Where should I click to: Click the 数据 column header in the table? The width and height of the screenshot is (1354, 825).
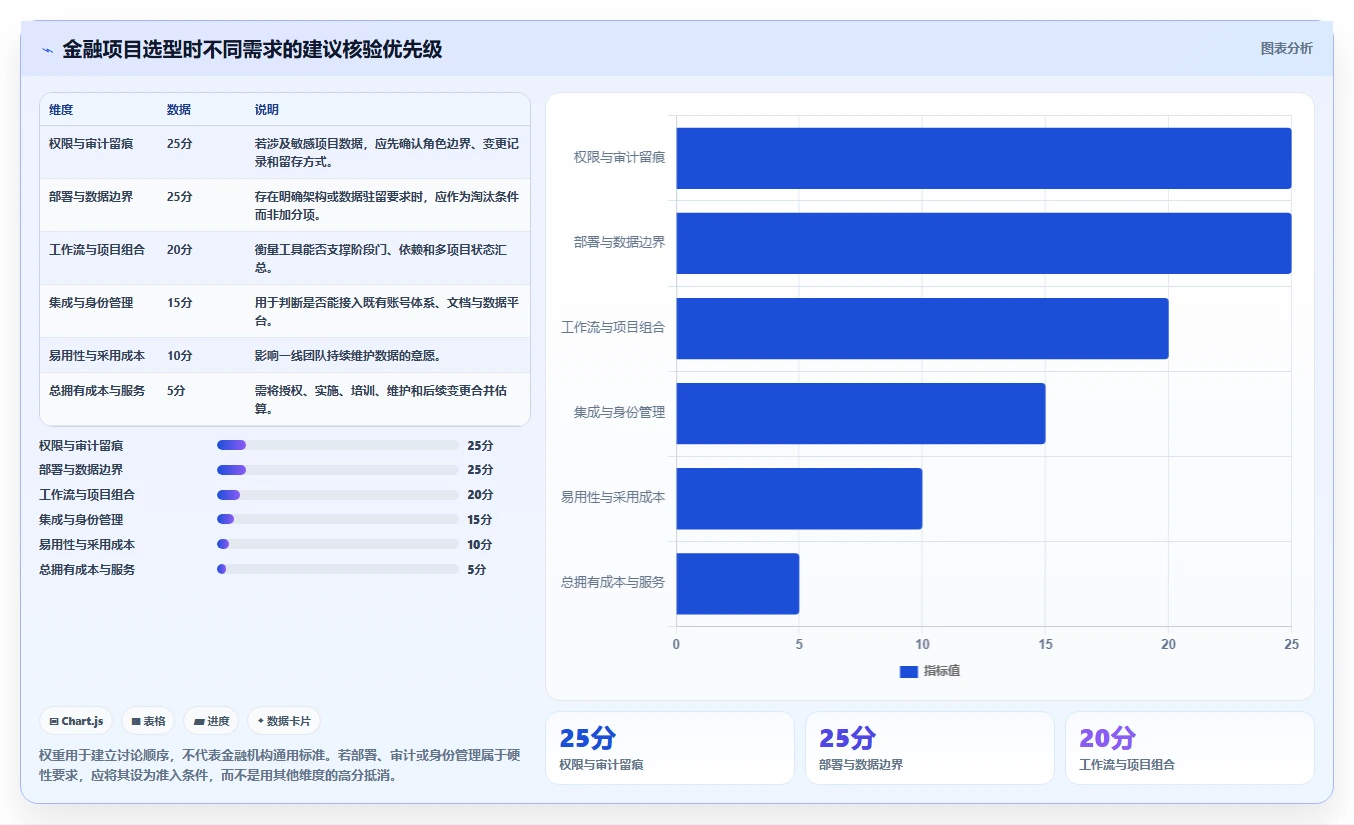pyautogui.click(x=179, y=110)
